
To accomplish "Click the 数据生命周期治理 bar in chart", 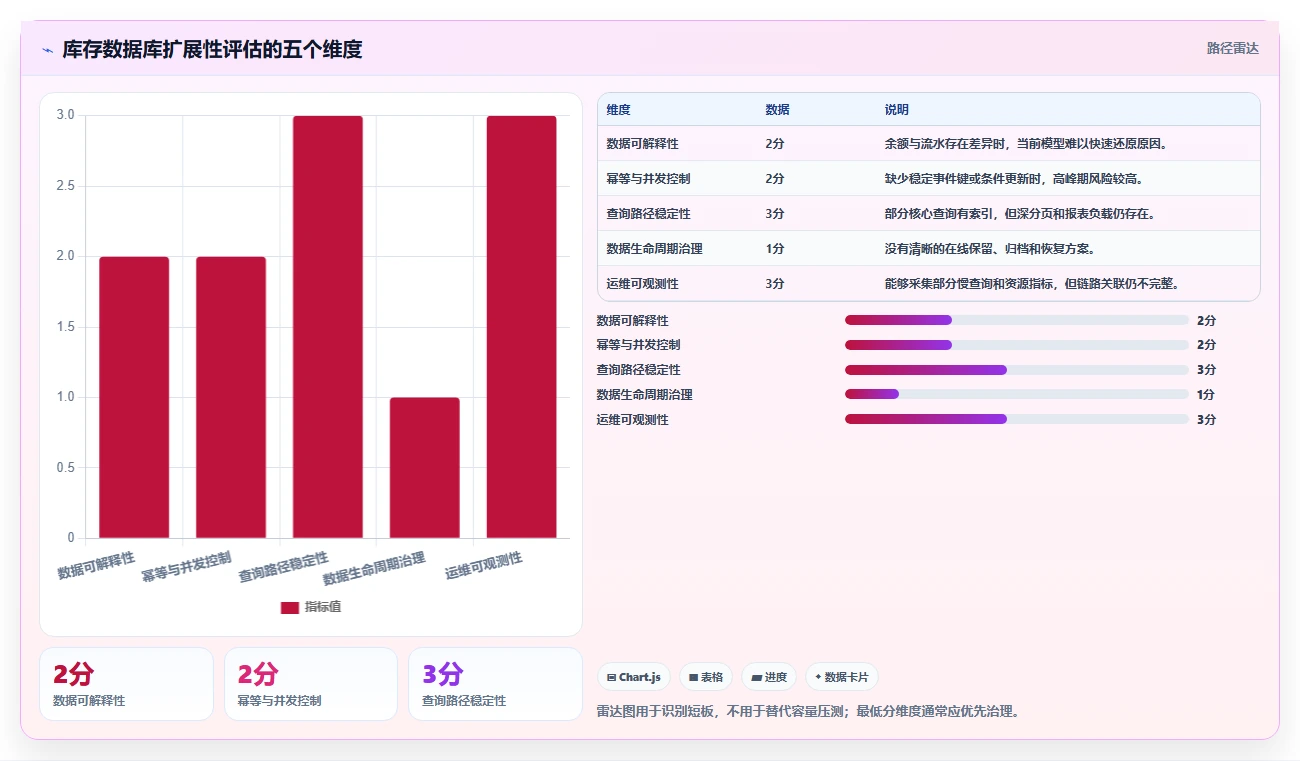I will click(425, 468).
